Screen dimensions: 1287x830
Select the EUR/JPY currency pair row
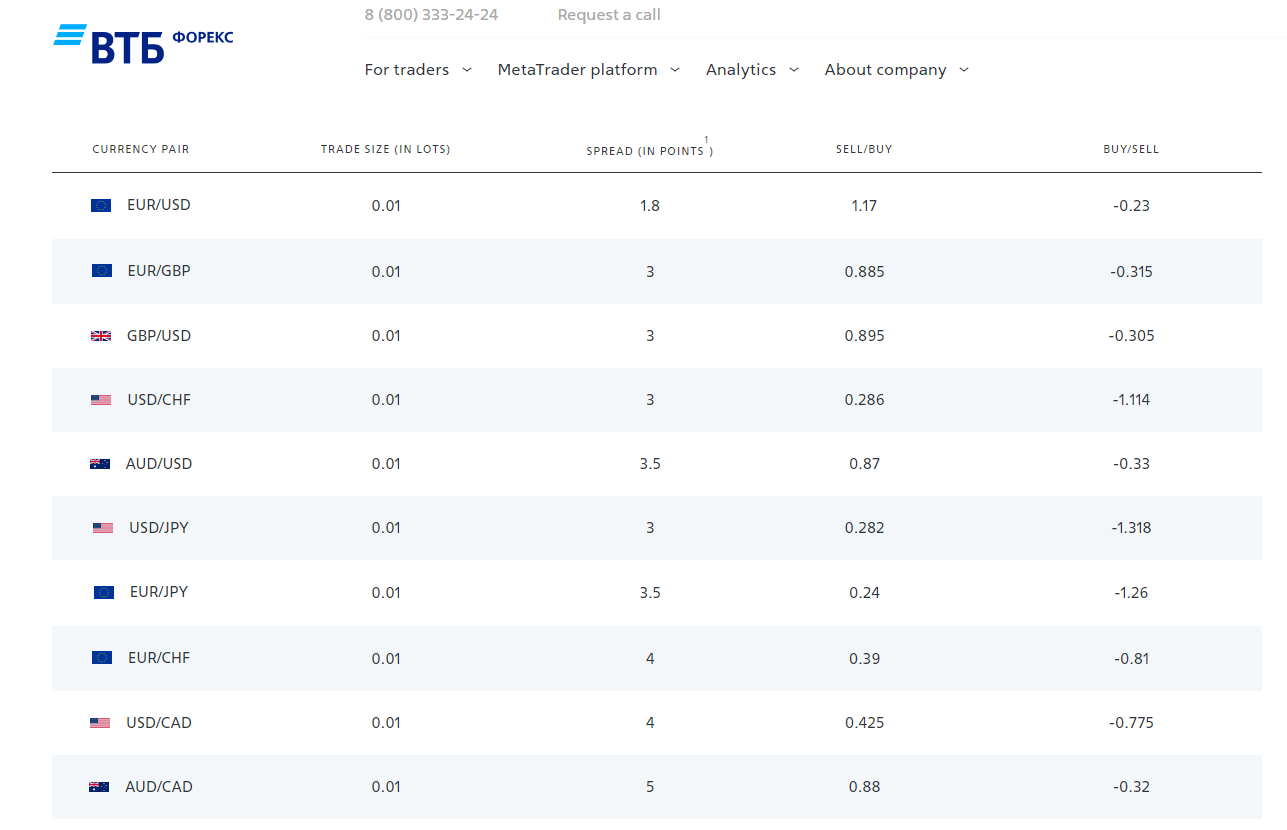pyautogui.click(x=159, y=592)
